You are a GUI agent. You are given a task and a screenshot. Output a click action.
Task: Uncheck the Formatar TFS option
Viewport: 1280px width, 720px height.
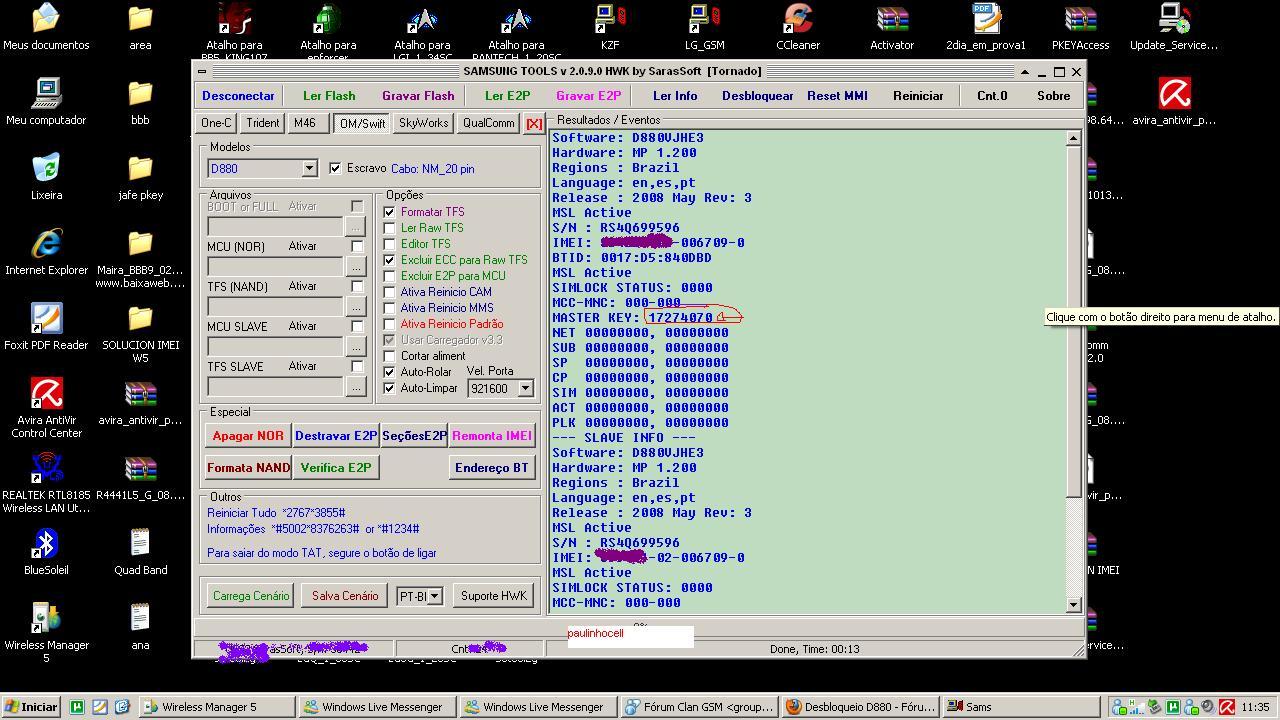click(x=390, y=212)
